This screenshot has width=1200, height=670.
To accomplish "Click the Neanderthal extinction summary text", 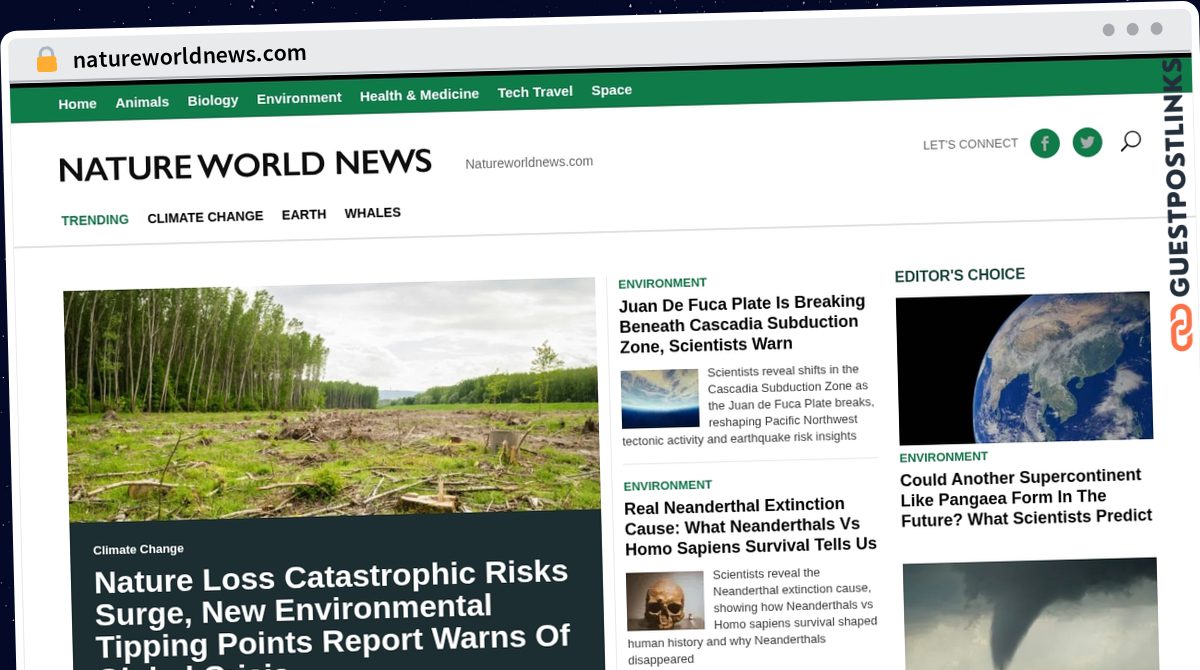I will point(751,617).
